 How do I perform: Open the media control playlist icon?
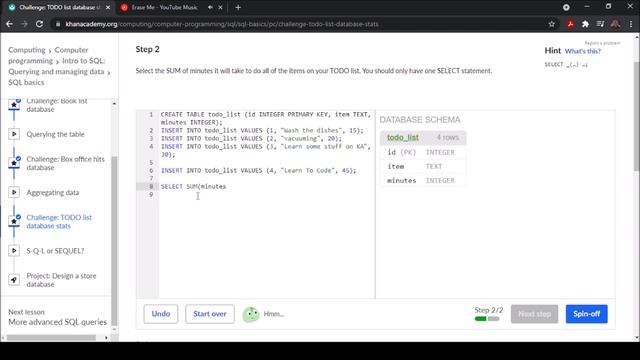[600, 24]
